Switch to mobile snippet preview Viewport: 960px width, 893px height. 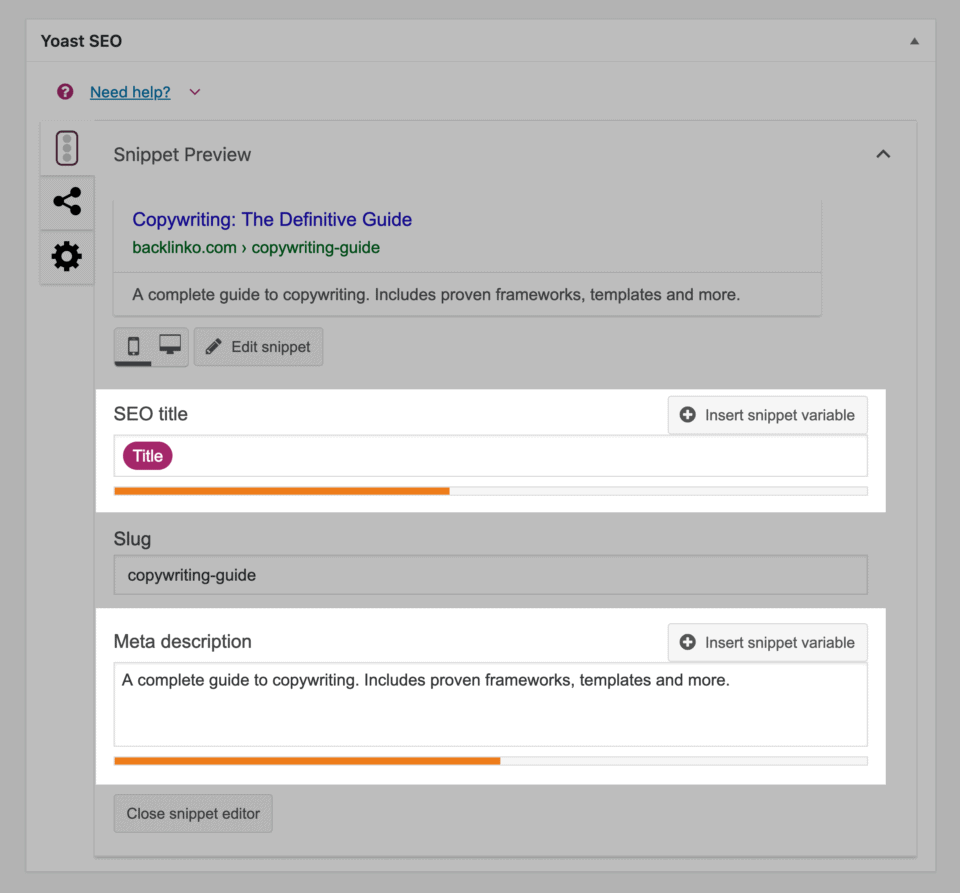(133, 347)
